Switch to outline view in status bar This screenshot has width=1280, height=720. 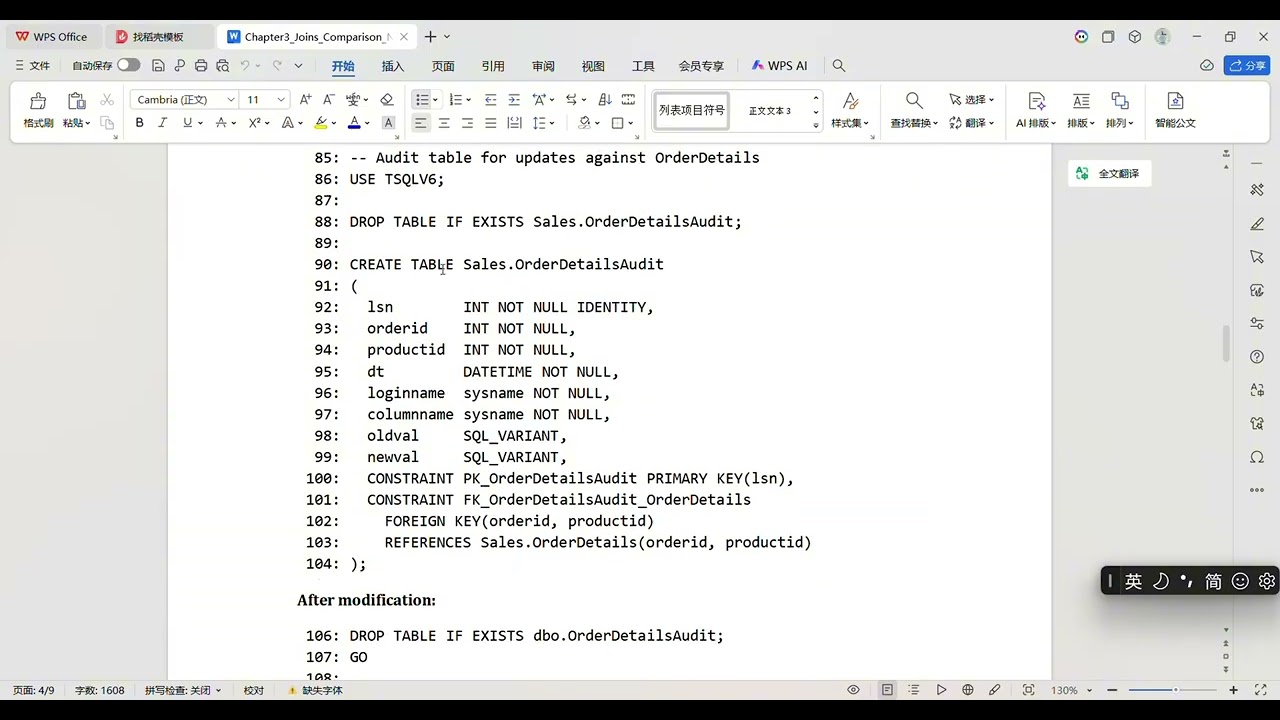coord(914,690)
